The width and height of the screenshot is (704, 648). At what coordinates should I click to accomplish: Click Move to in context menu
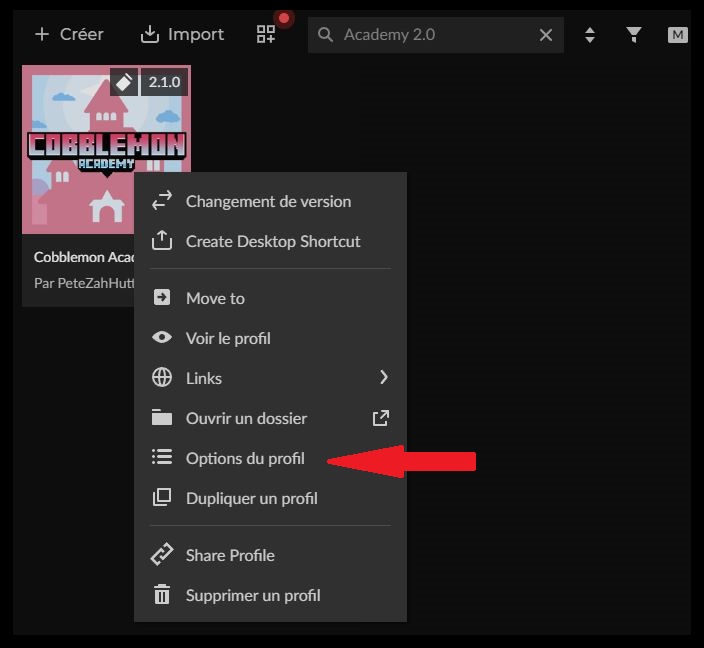tap(215, 298)
